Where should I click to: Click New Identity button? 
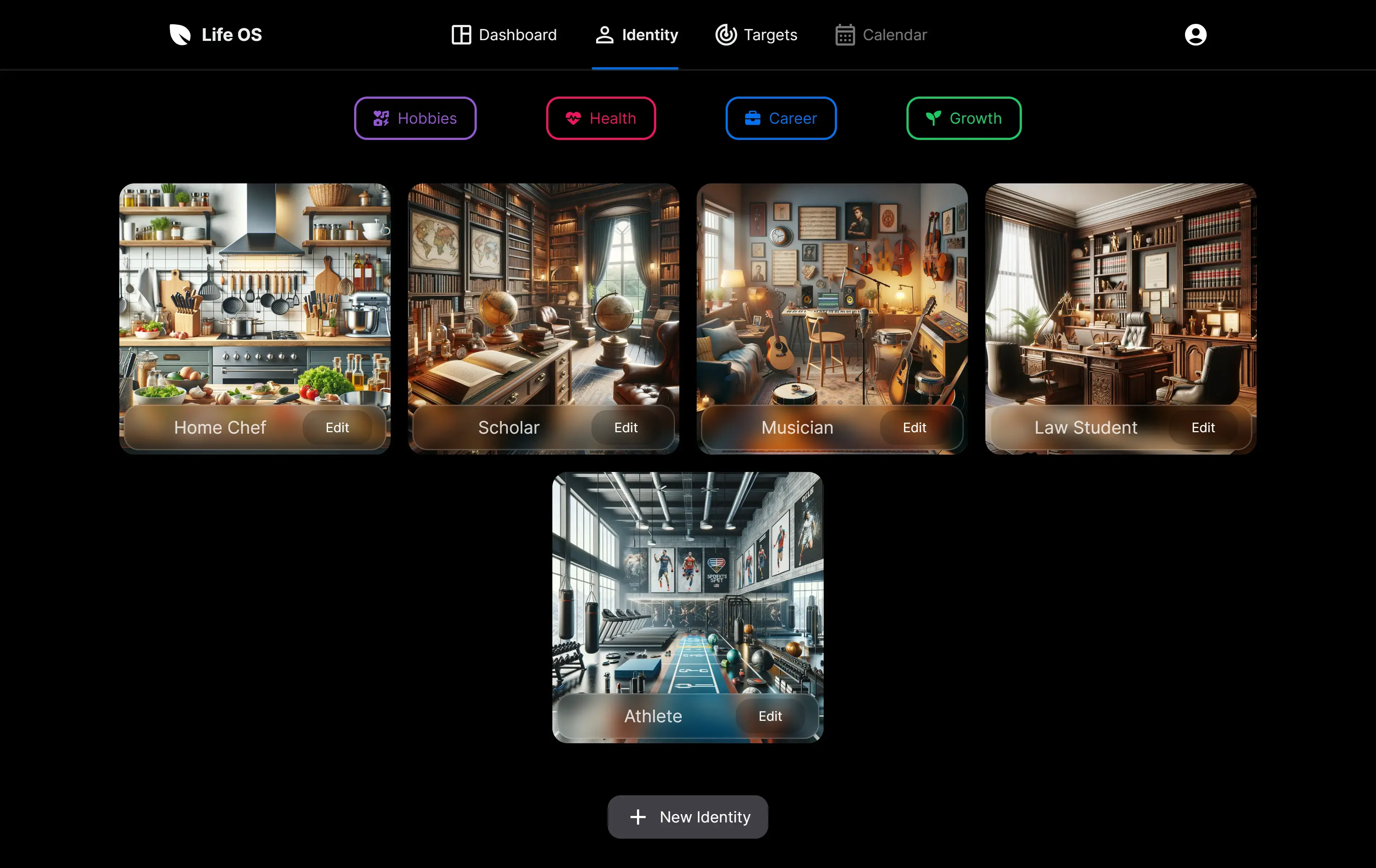click(688, 817)
